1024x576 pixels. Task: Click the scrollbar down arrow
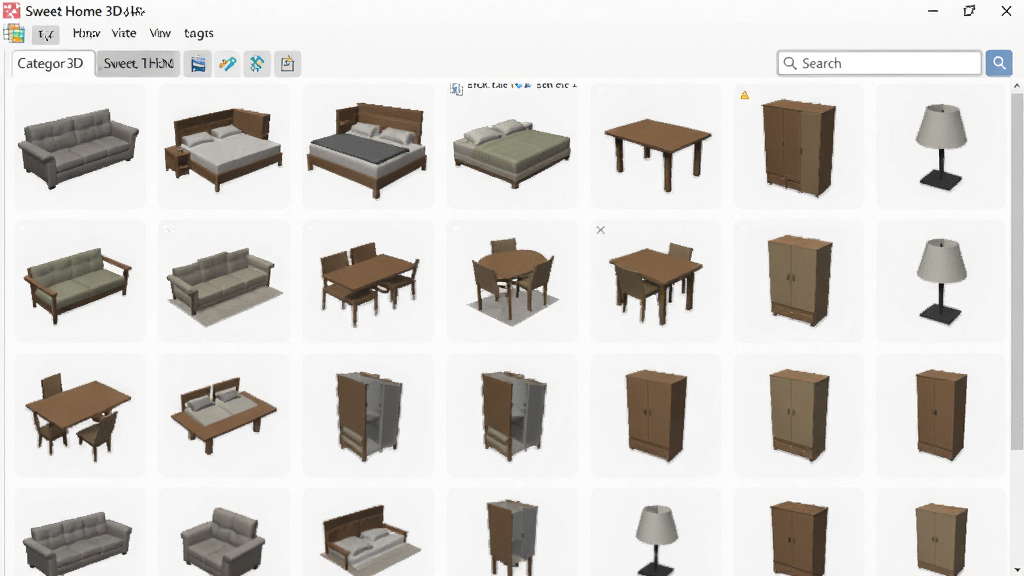click(x=1017, y=569)
